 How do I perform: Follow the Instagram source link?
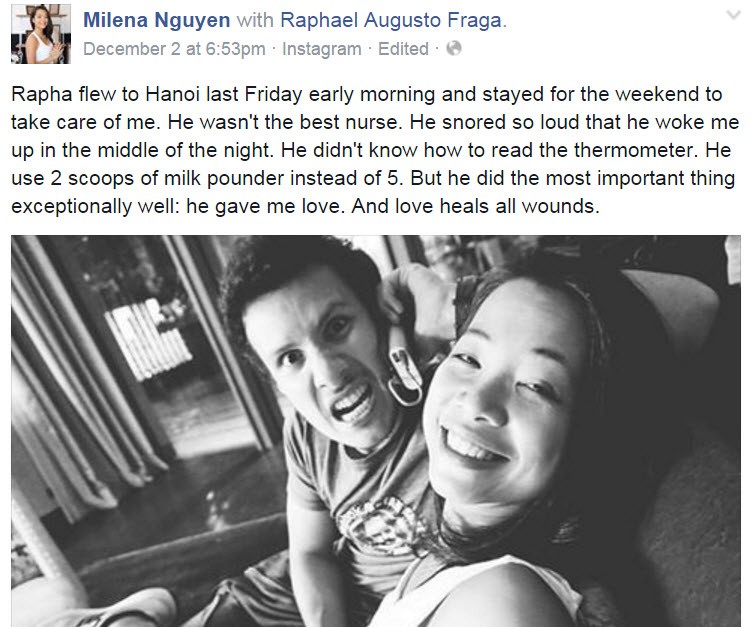[x=322, y=49]
